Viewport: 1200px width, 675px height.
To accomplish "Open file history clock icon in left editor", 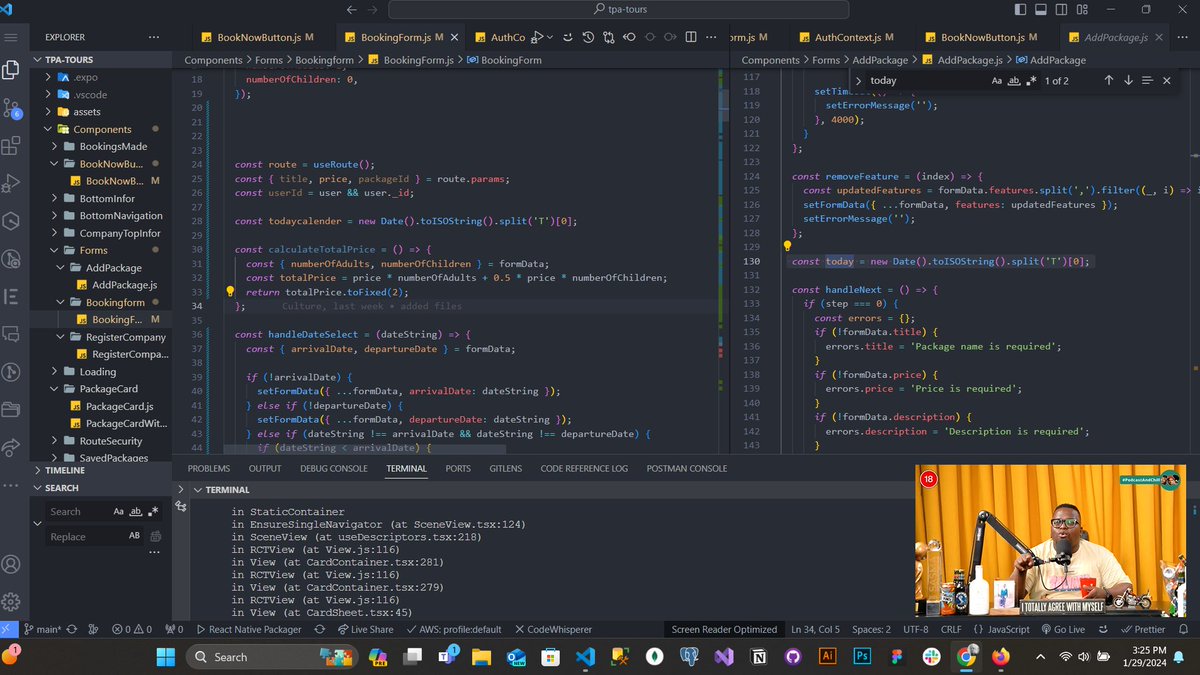I will pyautogui.click(x=587, y=37).
